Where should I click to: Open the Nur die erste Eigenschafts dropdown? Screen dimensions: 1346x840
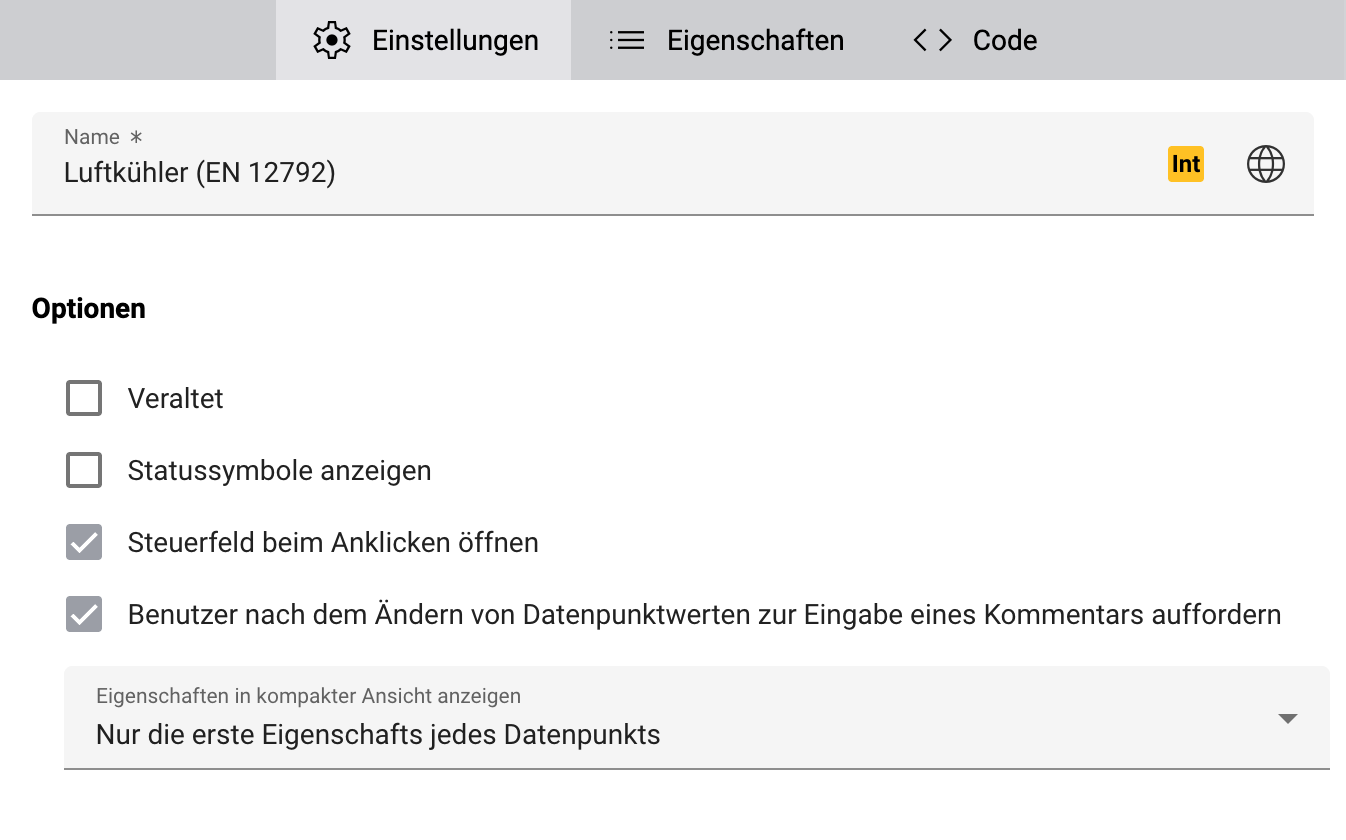pyautogui.click(x=697, y=718)
